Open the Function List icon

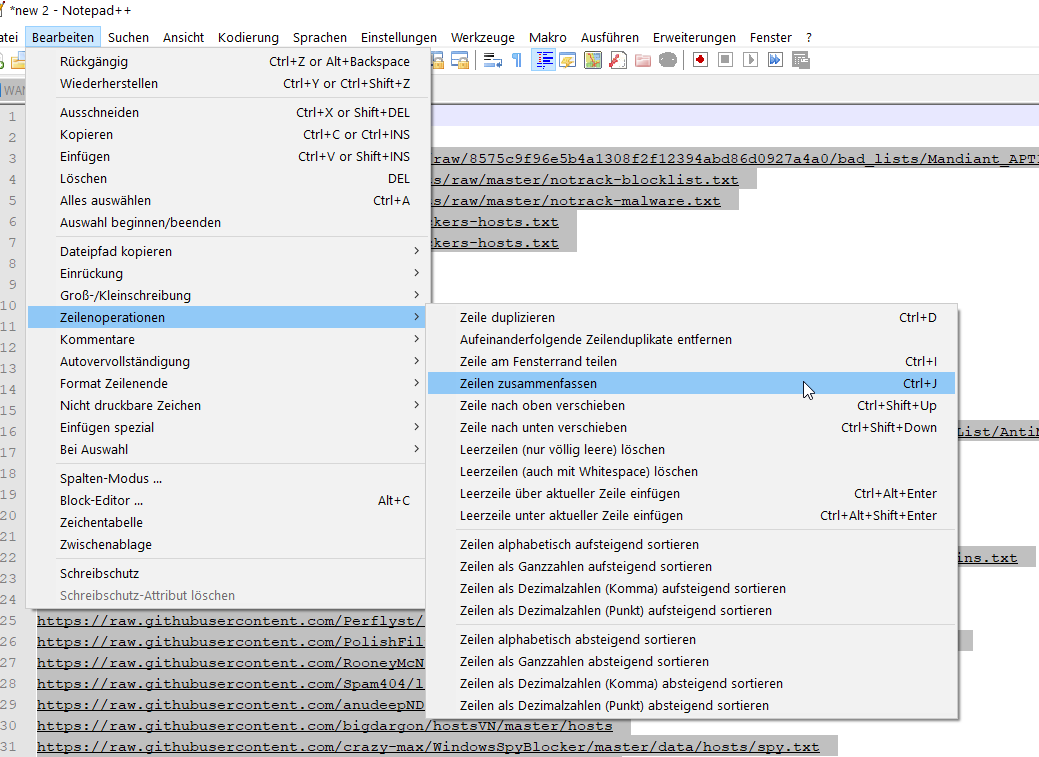pos(618,60)
